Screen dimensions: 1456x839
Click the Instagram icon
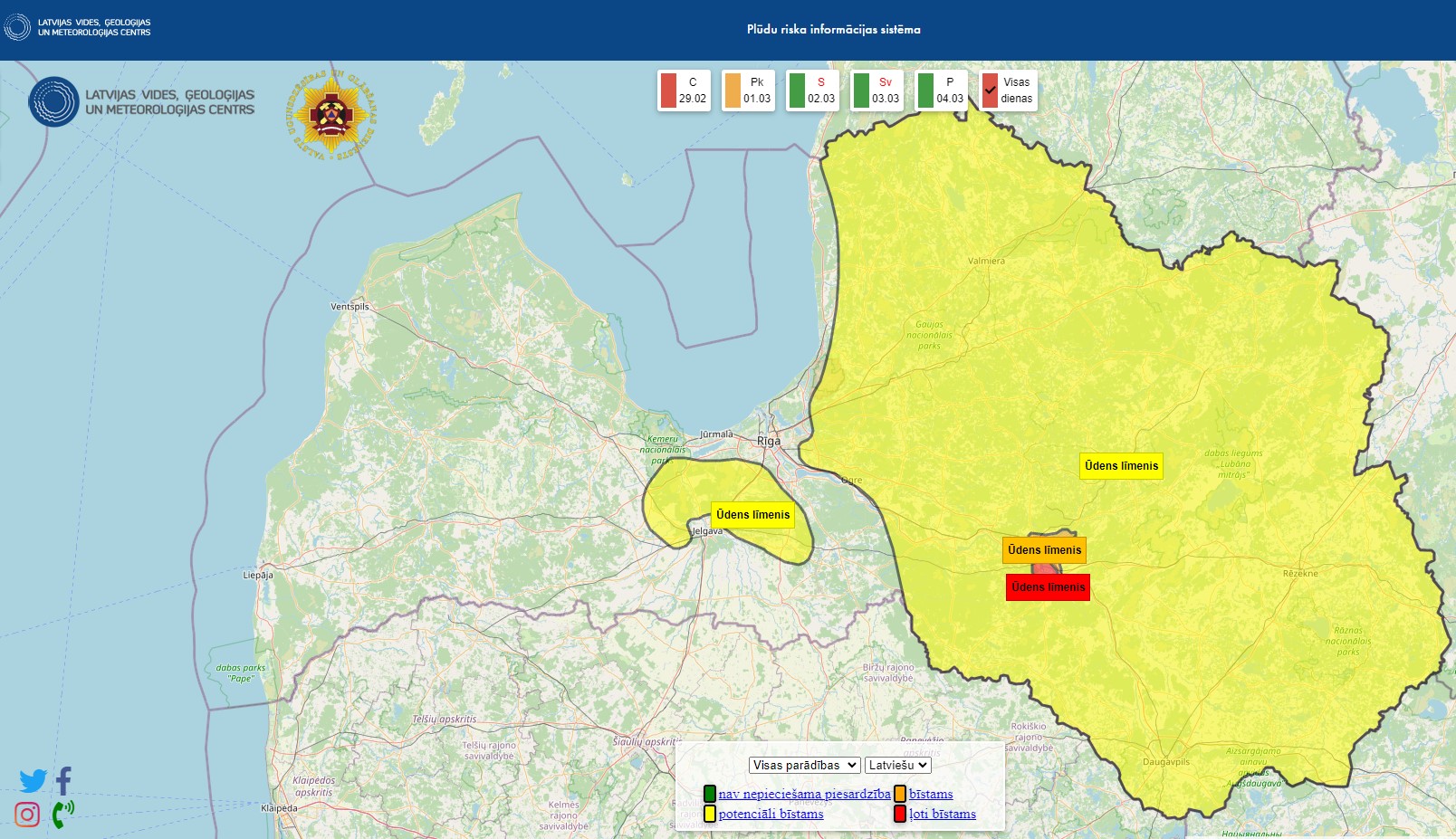(x=27, y=815)
